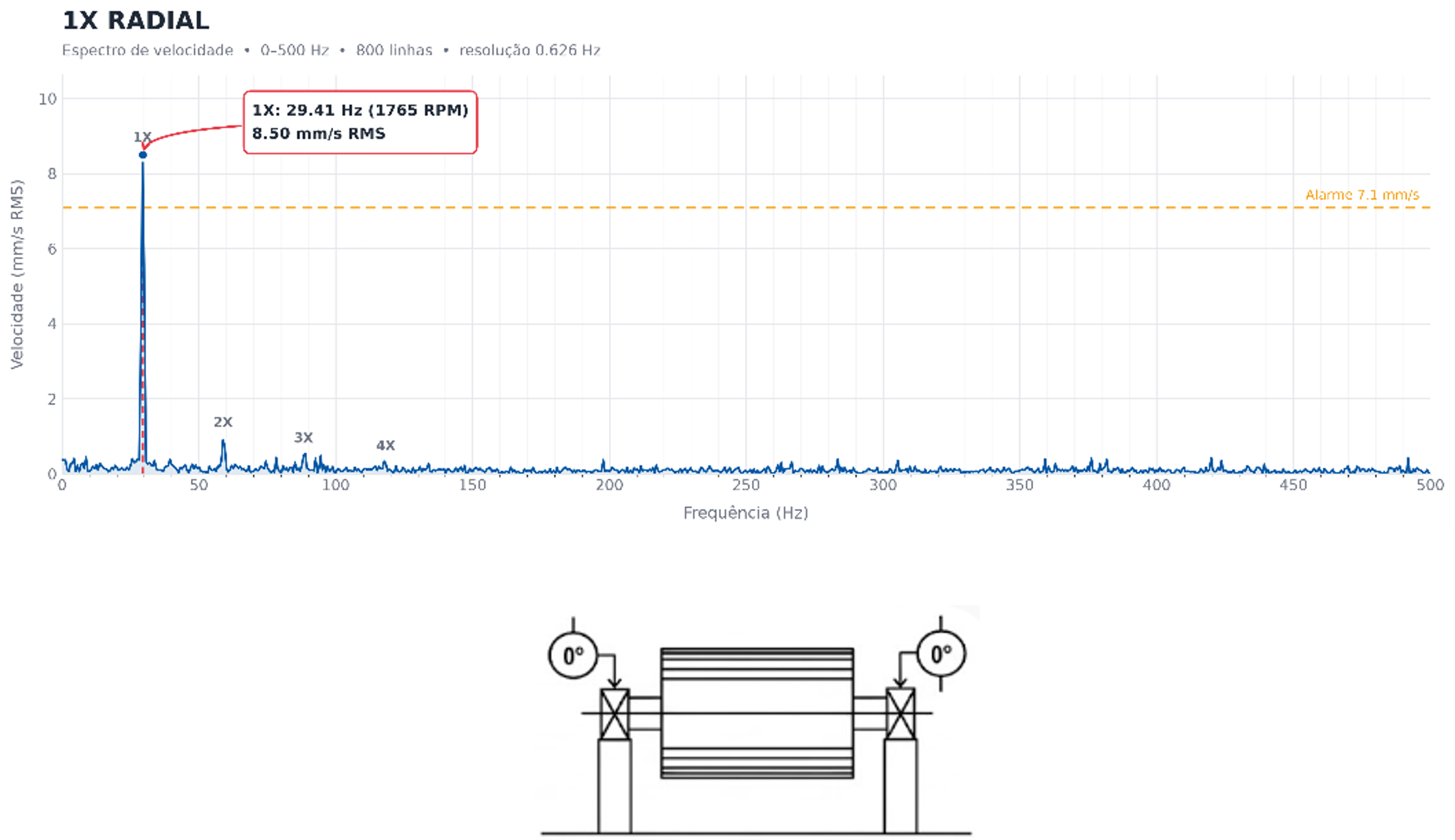Viewport: 1455px width, 840px height.
Task: Click the '3X' harmonic label
Action: tap(303, 438)
